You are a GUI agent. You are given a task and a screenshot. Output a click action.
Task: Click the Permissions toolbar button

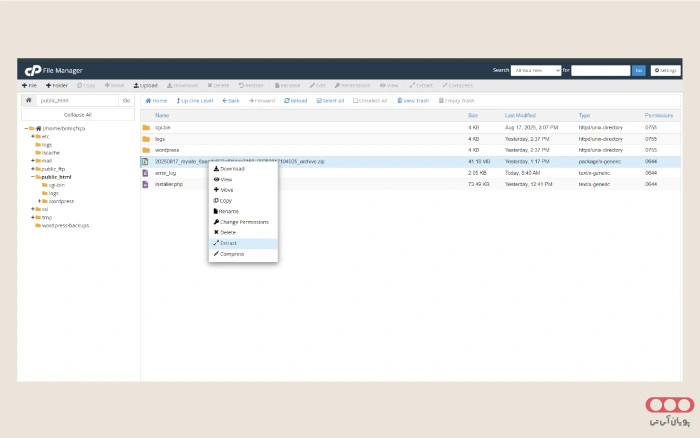tap(353, 85)
